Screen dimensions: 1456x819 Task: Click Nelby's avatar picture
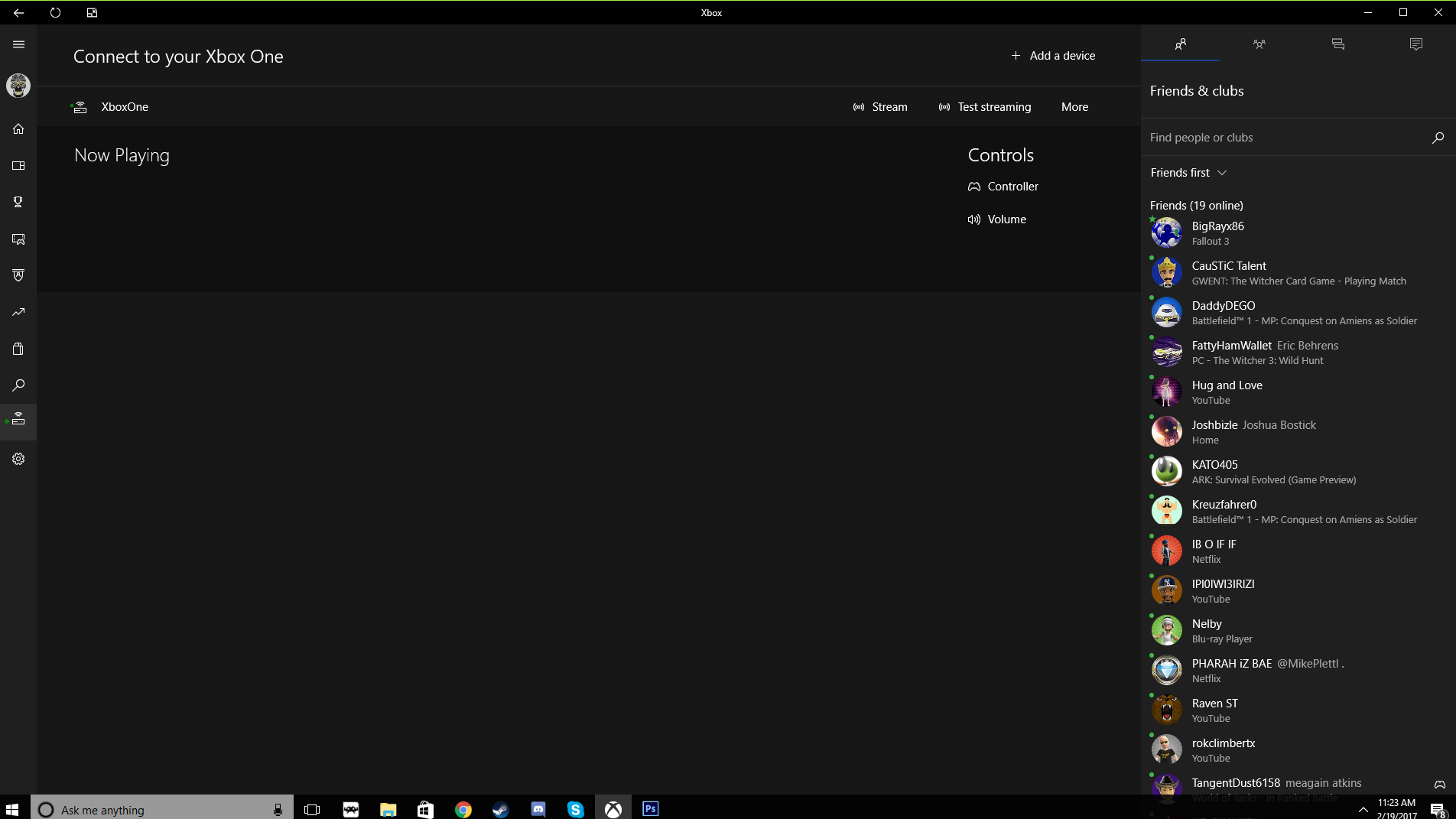tap(1167, 631)
